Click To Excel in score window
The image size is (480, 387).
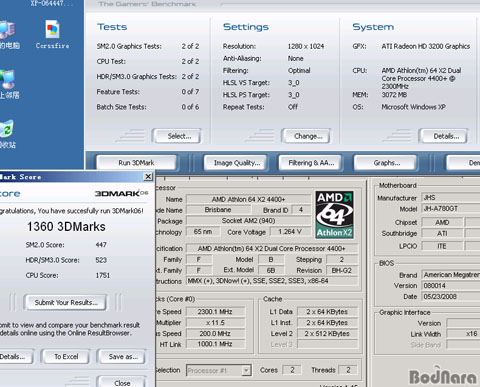[x=66, y=357]
